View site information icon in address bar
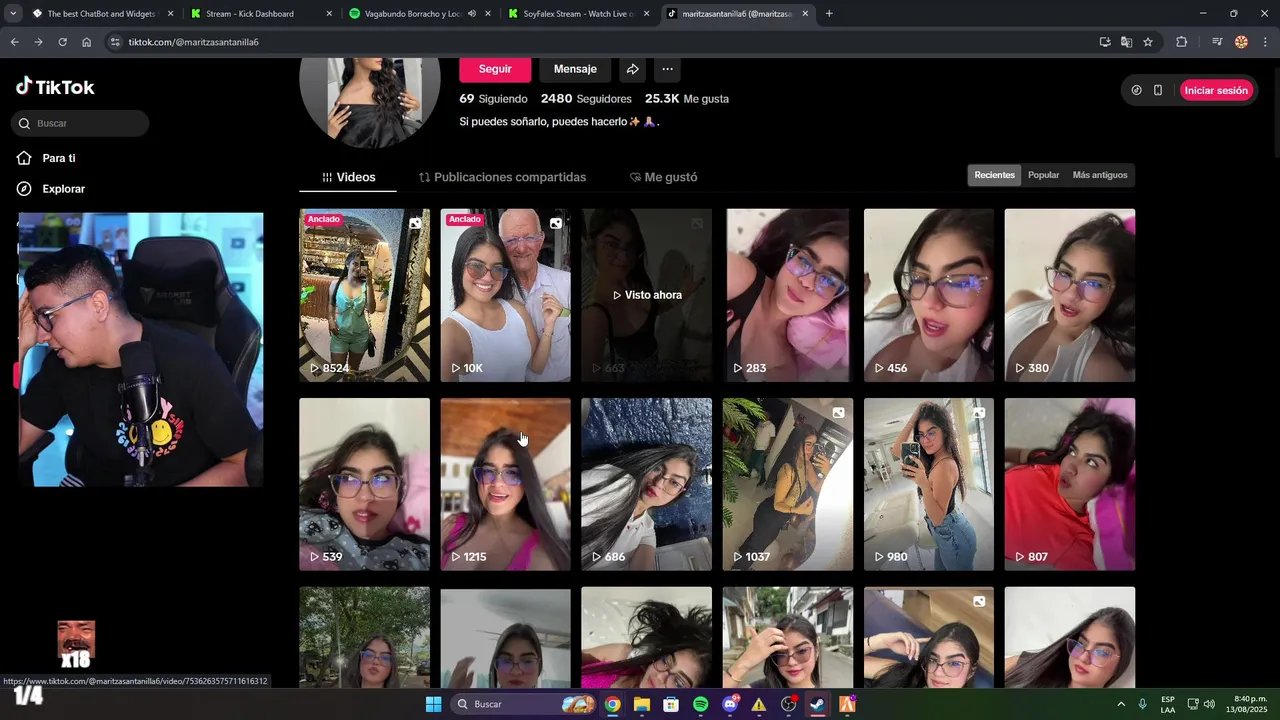Viewport: 1280px width, 720px height. click(x=115, y=42)
